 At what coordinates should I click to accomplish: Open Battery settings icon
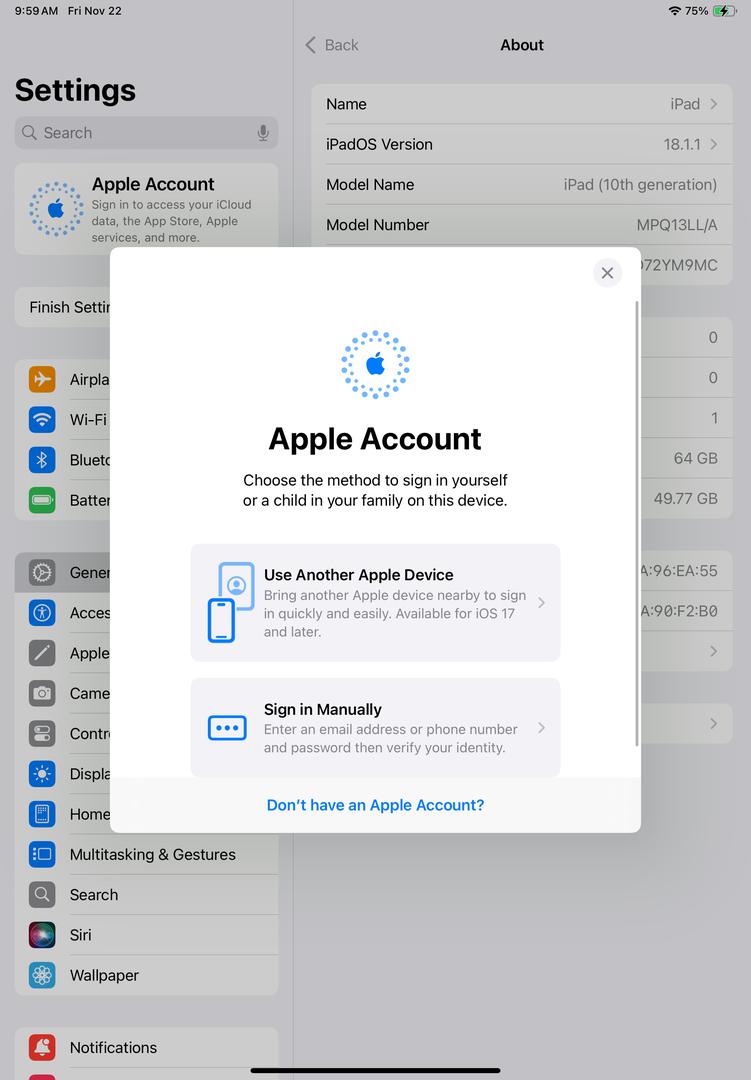pyautogui.click(x=42, y=499)
